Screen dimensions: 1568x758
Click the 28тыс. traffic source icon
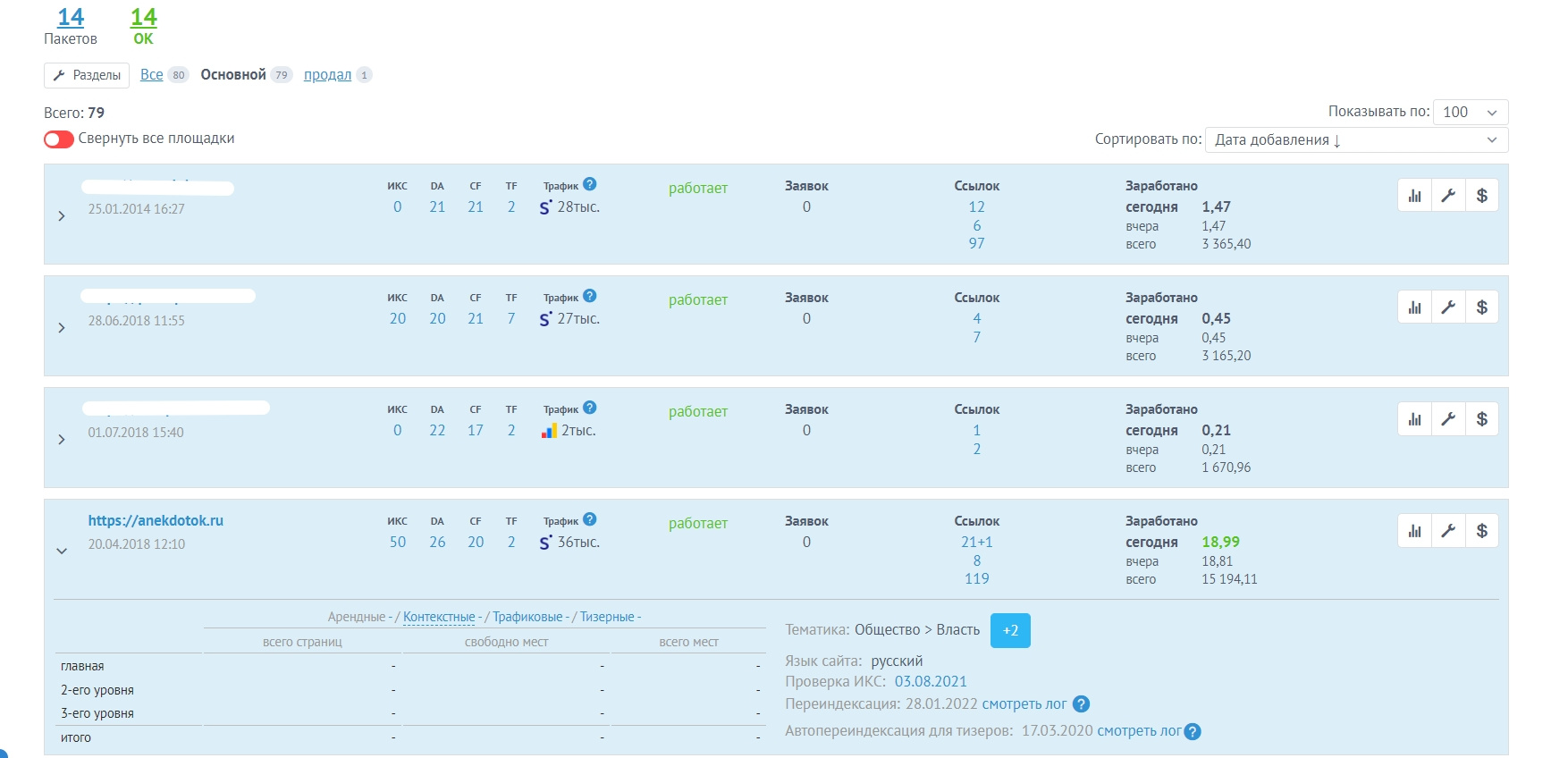546,207
